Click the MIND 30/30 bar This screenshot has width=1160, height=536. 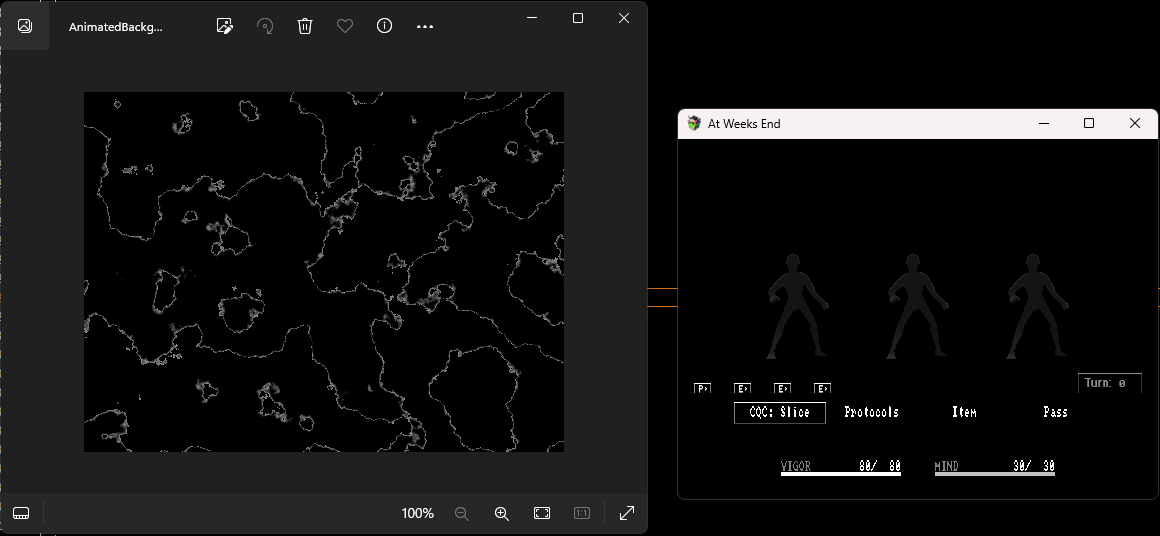coord(995,467)
